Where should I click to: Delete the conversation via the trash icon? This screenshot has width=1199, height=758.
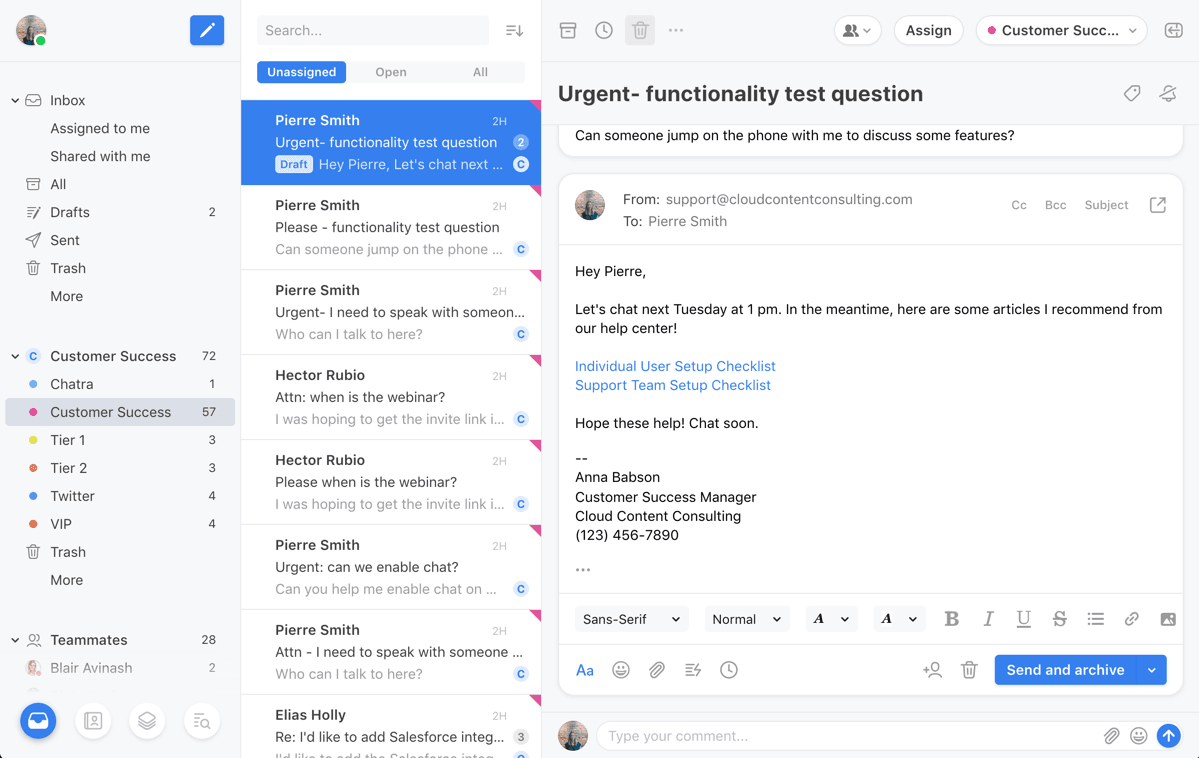pyautogui.click(x=640, y=30)
